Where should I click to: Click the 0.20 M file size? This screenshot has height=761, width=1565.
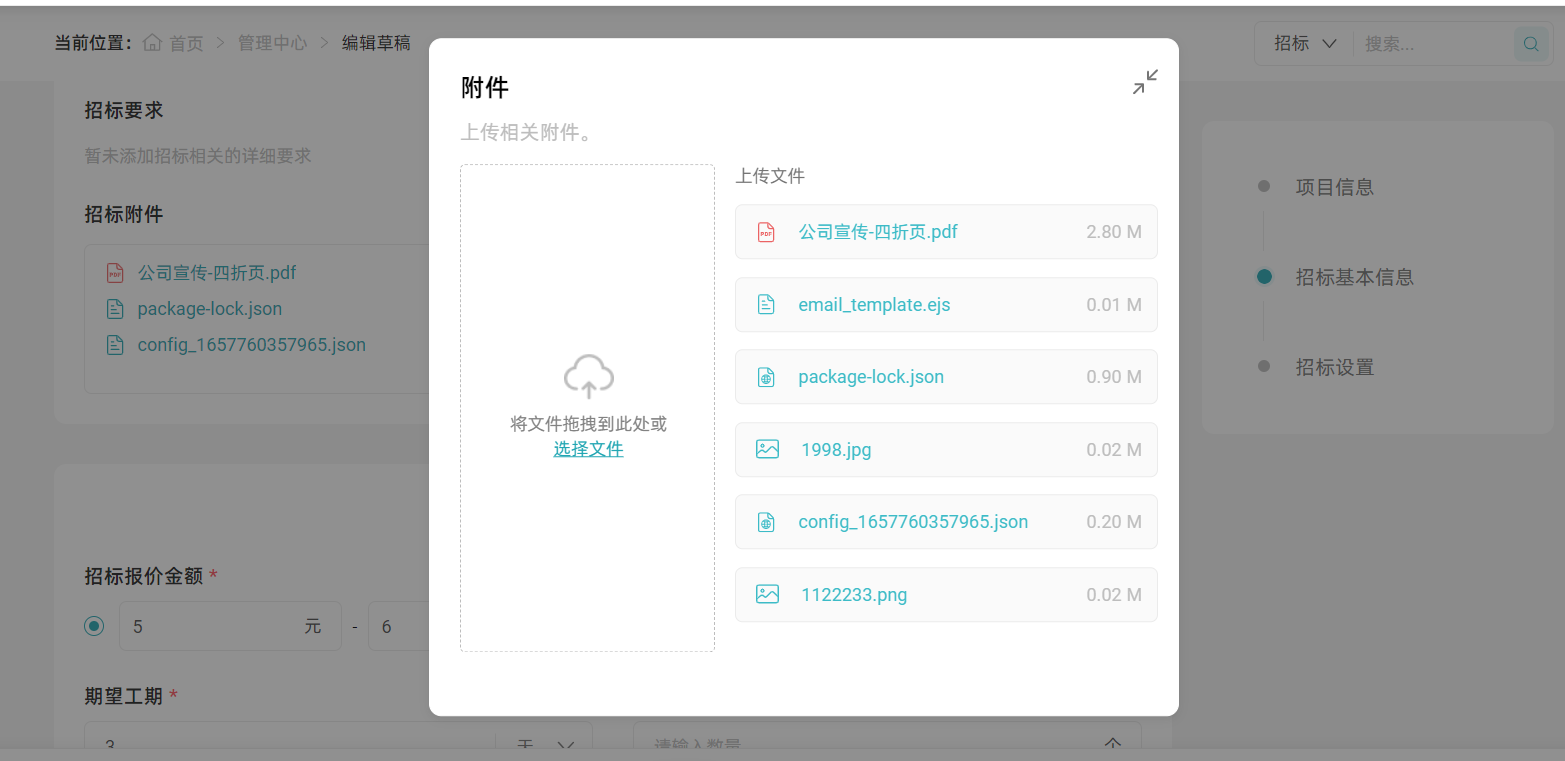[1114, 522]
